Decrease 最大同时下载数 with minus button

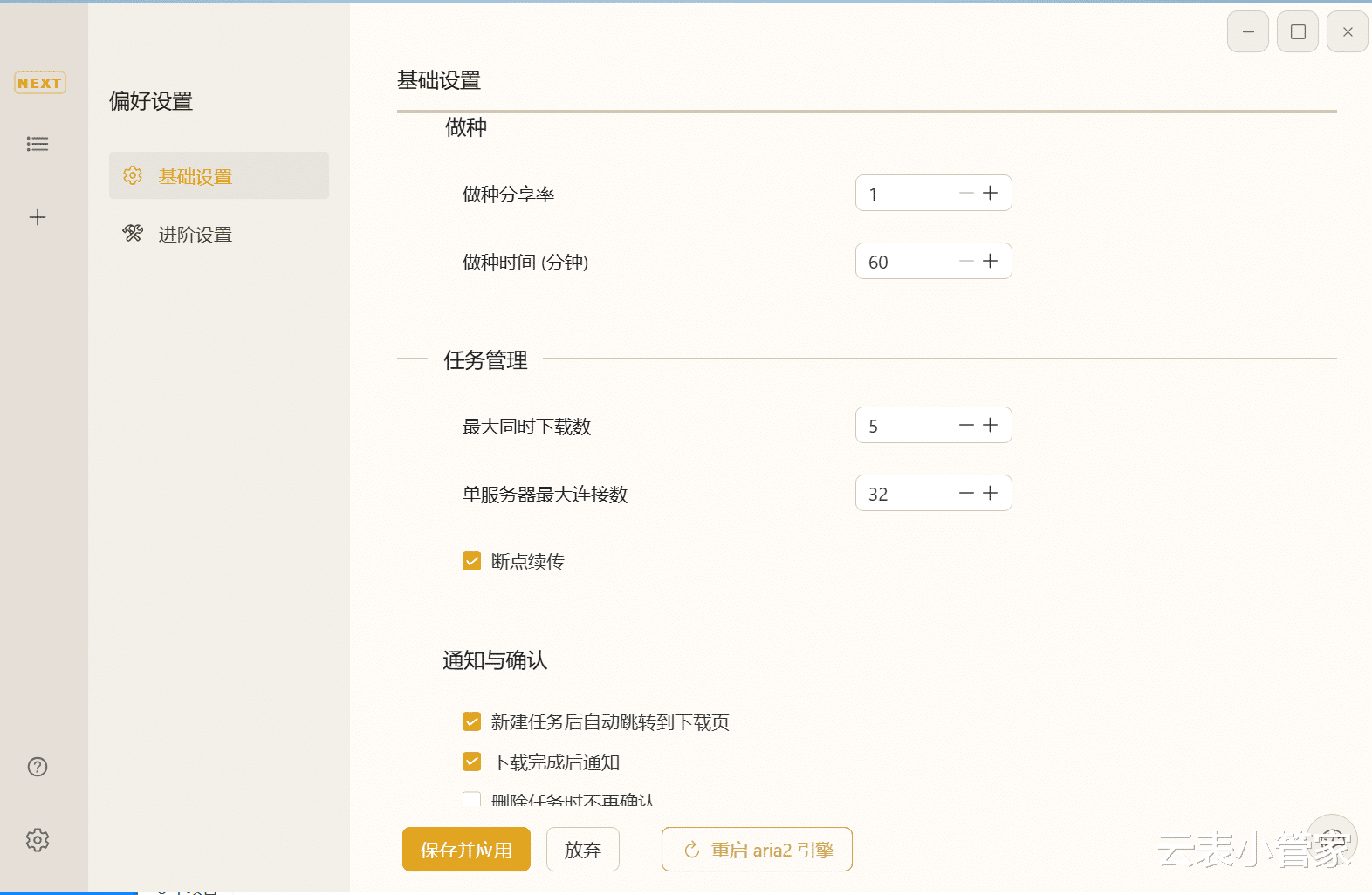point(966,426)
